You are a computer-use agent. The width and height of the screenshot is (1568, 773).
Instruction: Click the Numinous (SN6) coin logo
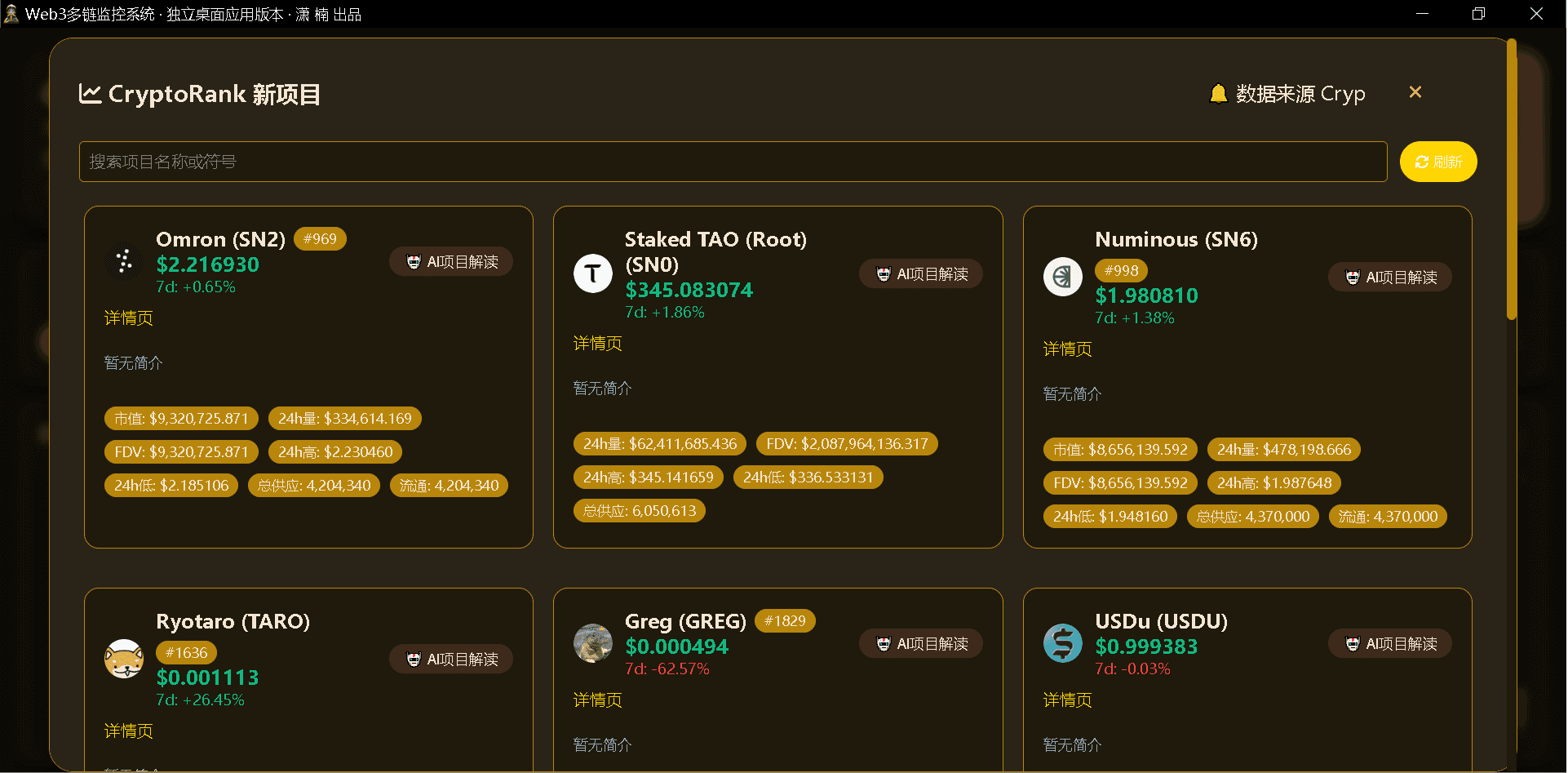pos(1062,277)
